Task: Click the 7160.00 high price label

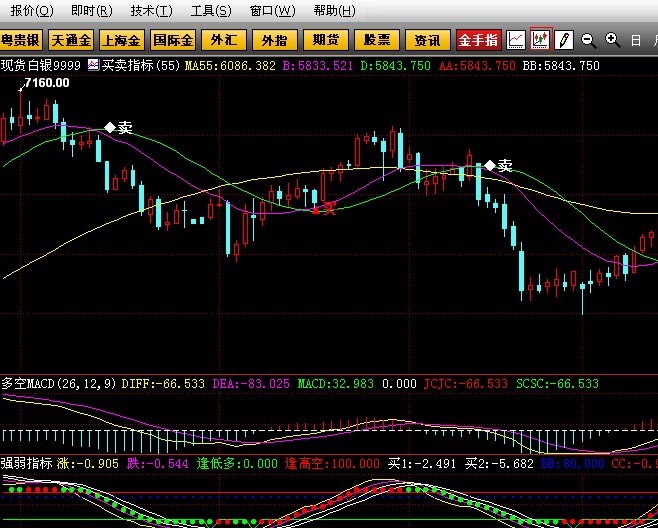Action: coord(46,83)
